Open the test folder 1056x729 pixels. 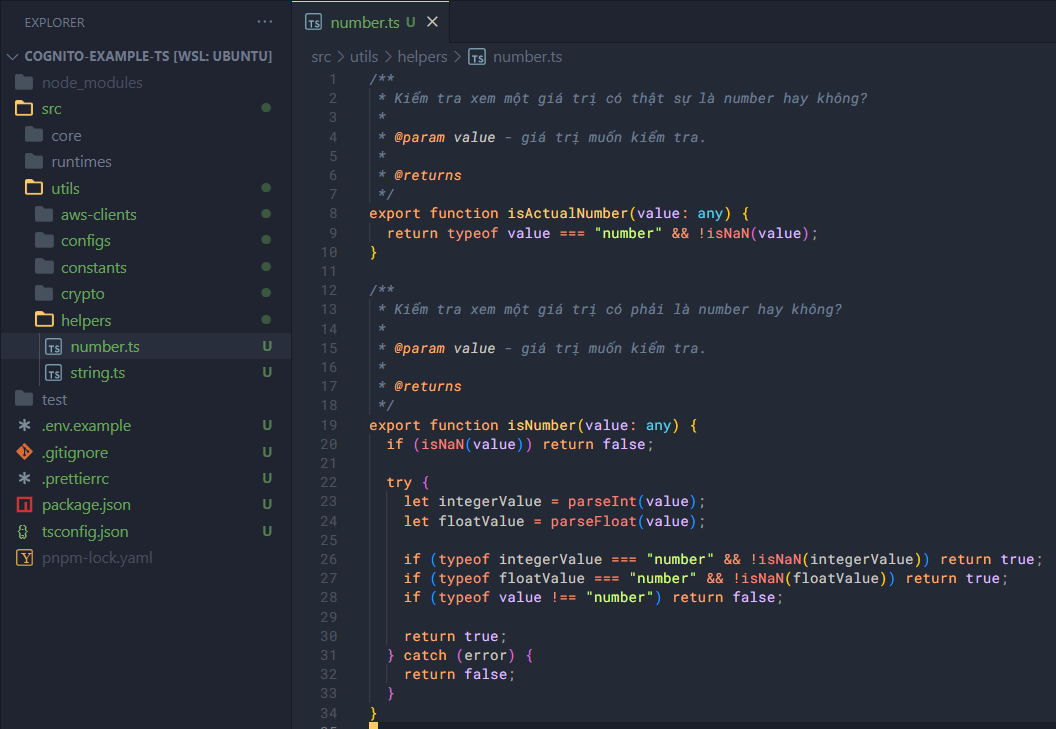(x=54, y=399)
